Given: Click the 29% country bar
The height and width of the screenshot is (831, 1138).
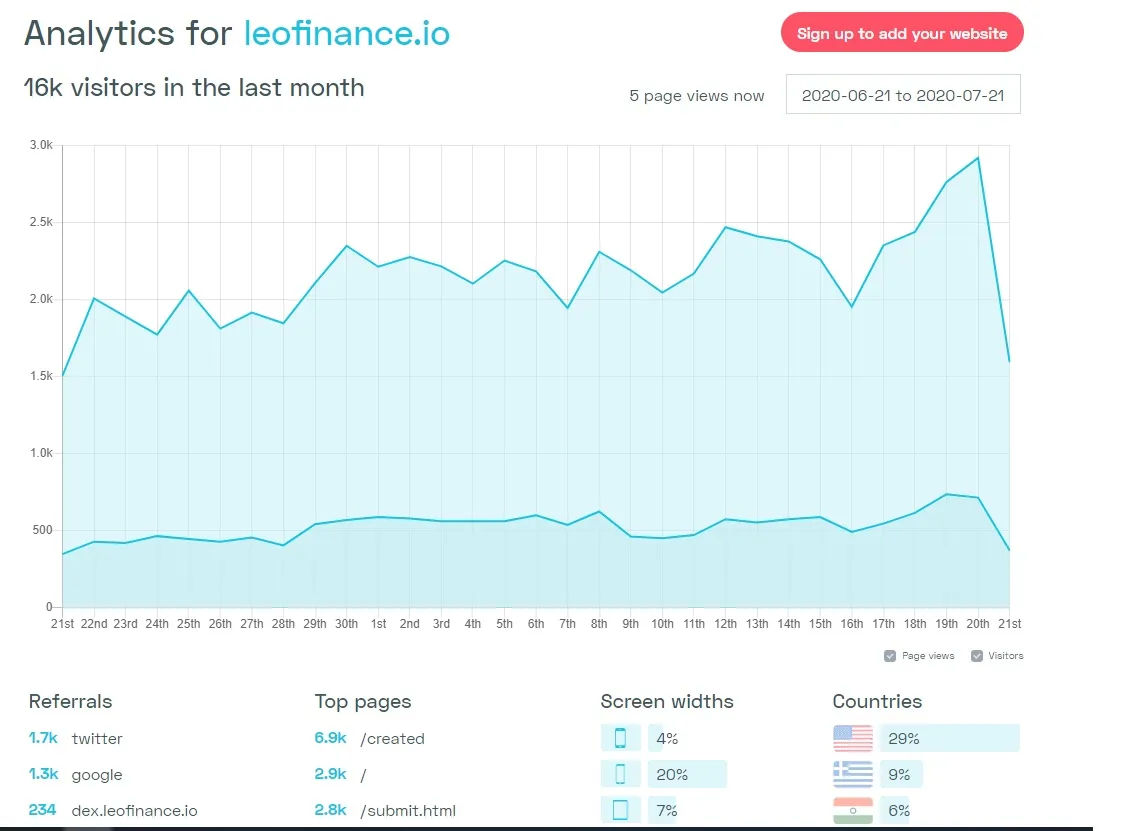Looking at the screenshot, I should (950, 738).
